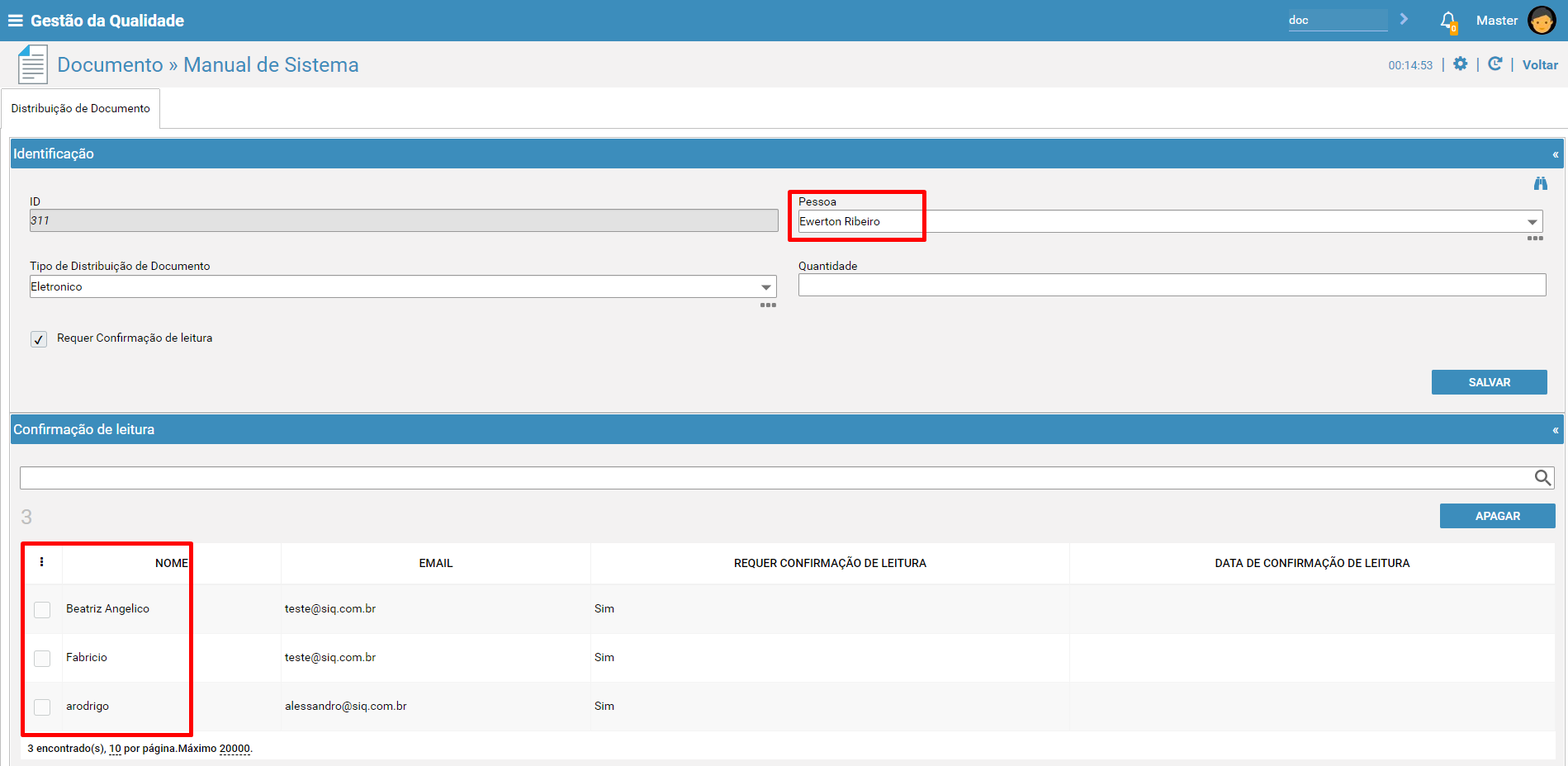Open the Pessoa dropdown arrow
1568x766 pixels.
[x=1532, y=221]
